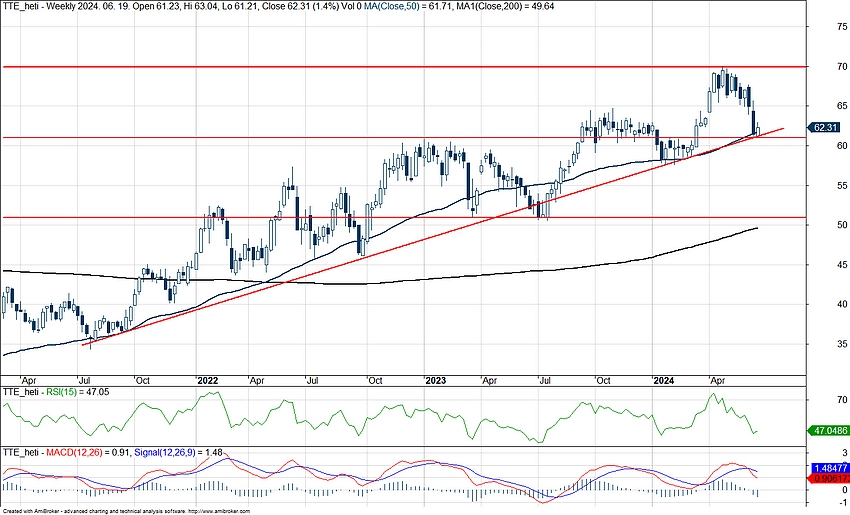Click the 2023 year label on time axis
The height and width of the screenshot is (515, 850).
click(x=435, y=381)
